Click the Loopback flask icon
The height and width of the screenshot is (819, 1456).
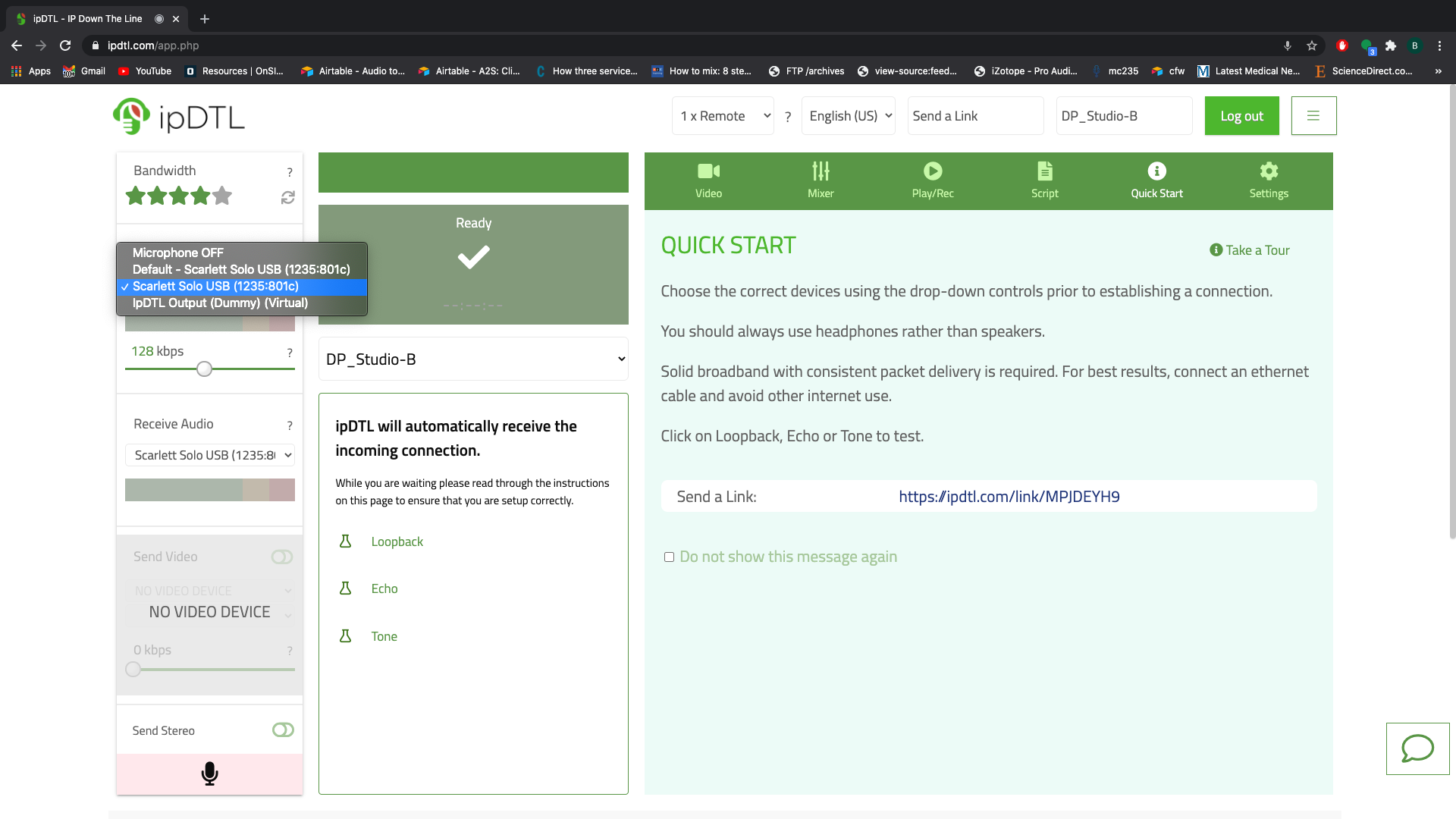(345, 541)
